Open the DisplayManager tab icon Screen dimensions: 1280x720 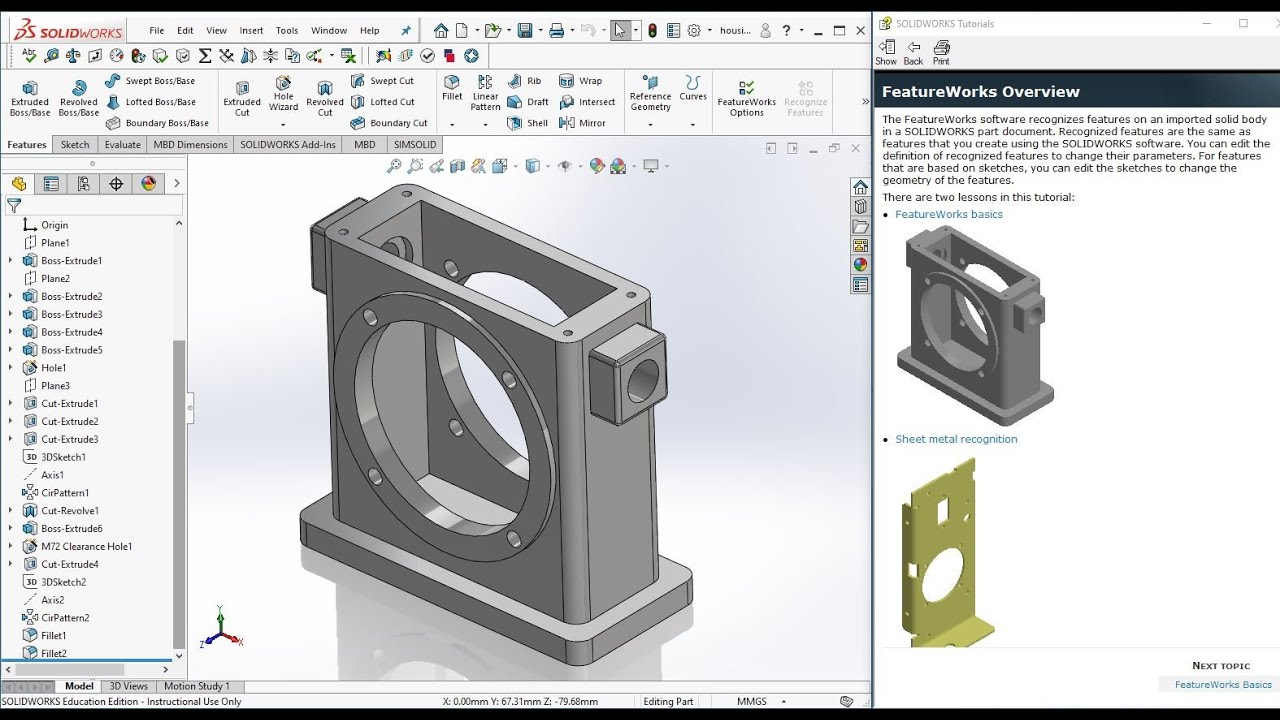click(x=149, y=183)
